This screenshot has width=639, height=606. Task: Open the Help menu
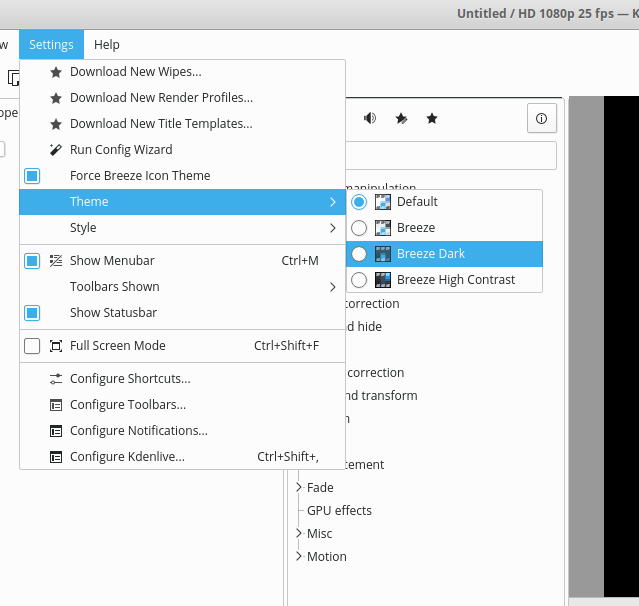(x=107, y=44)
